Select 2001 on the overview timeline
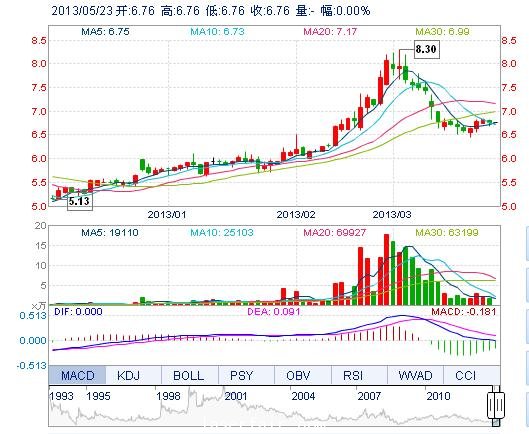The image size is (529, 434). coord(235,396)
